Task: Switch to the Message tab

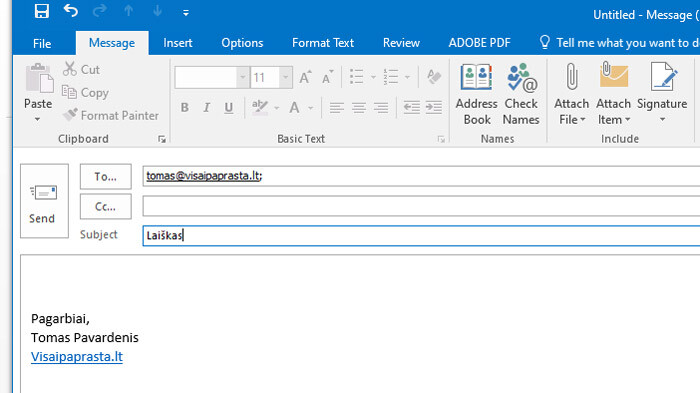Action: (112, 43)
